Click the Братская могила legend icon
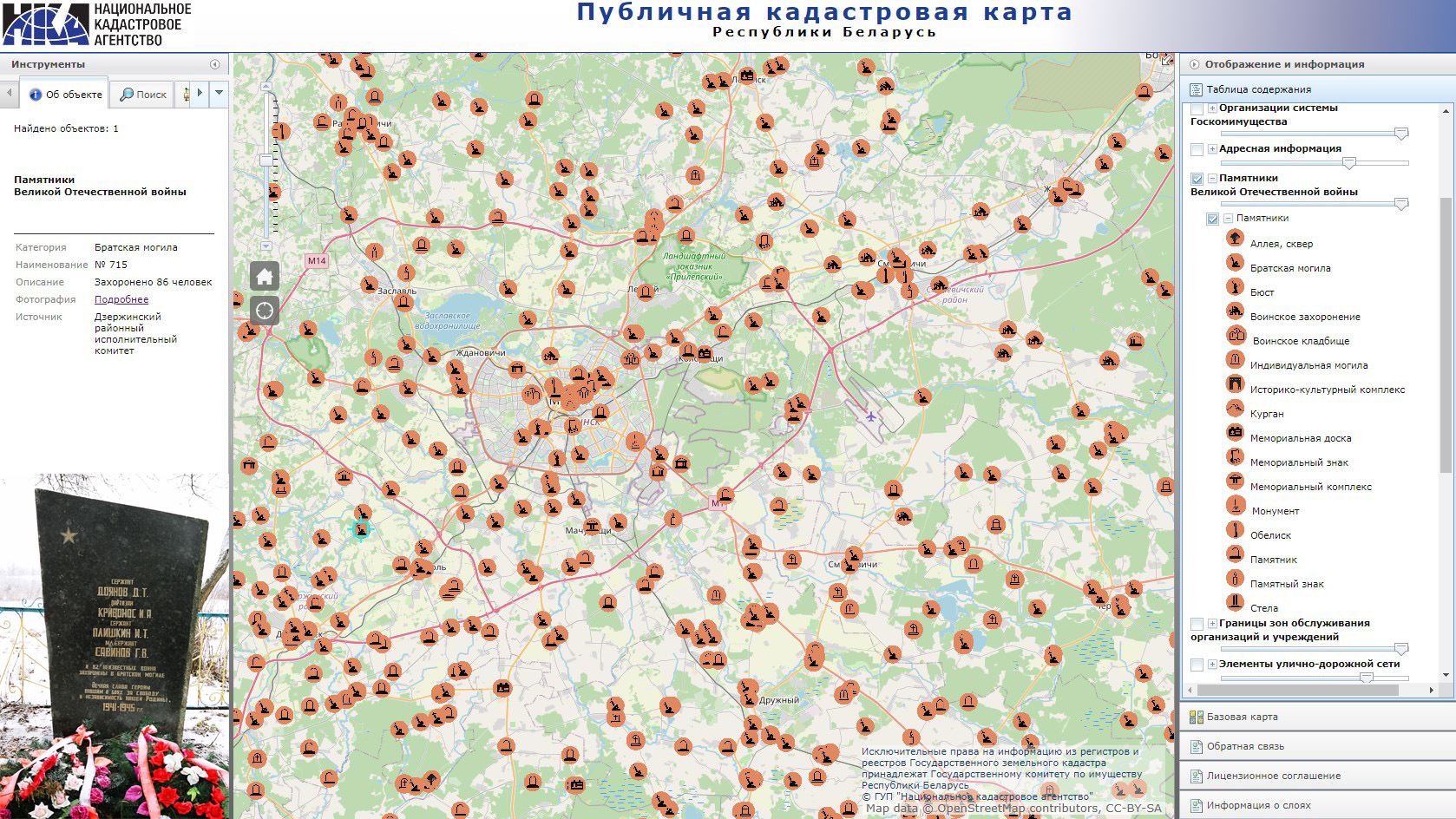Viewport: 1456px width, 819px height. [1235, 263]
